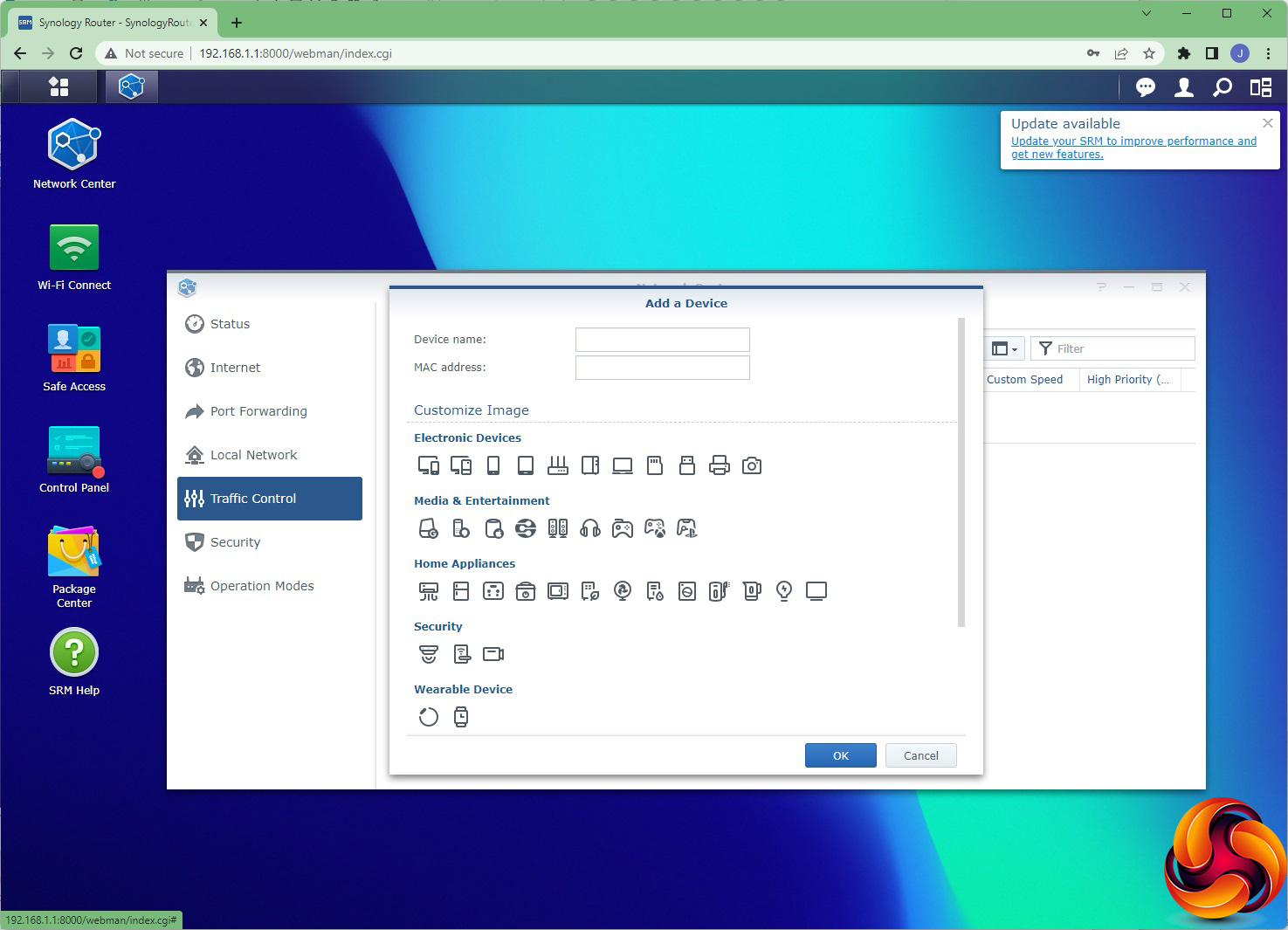Open the Network Center desktop shortcut
Image resolution: width=1288 pixels, height=930 pixels.
tap(74, 155)
